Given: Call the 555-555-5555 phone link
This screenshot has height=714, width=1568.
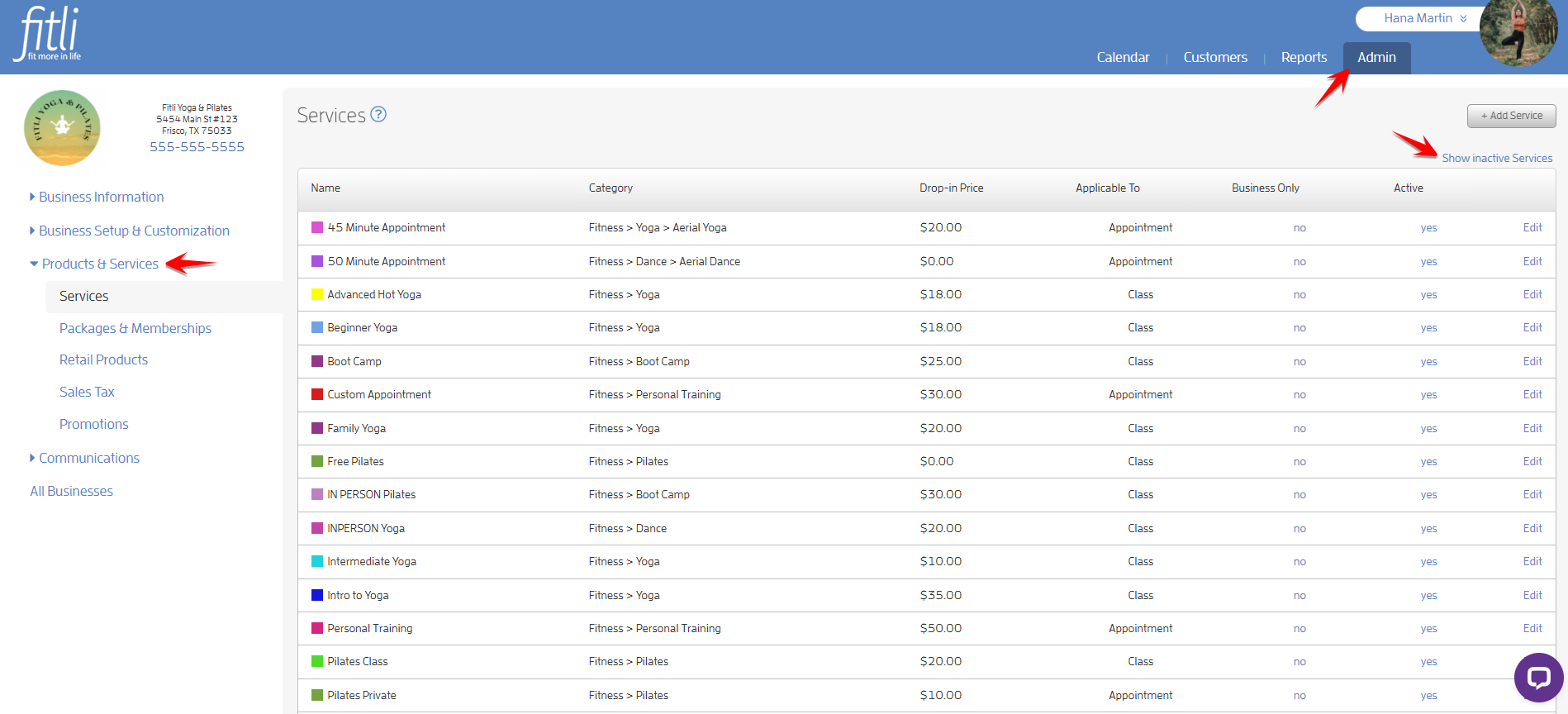Looking at the screenshot, I should coord(197,146).
